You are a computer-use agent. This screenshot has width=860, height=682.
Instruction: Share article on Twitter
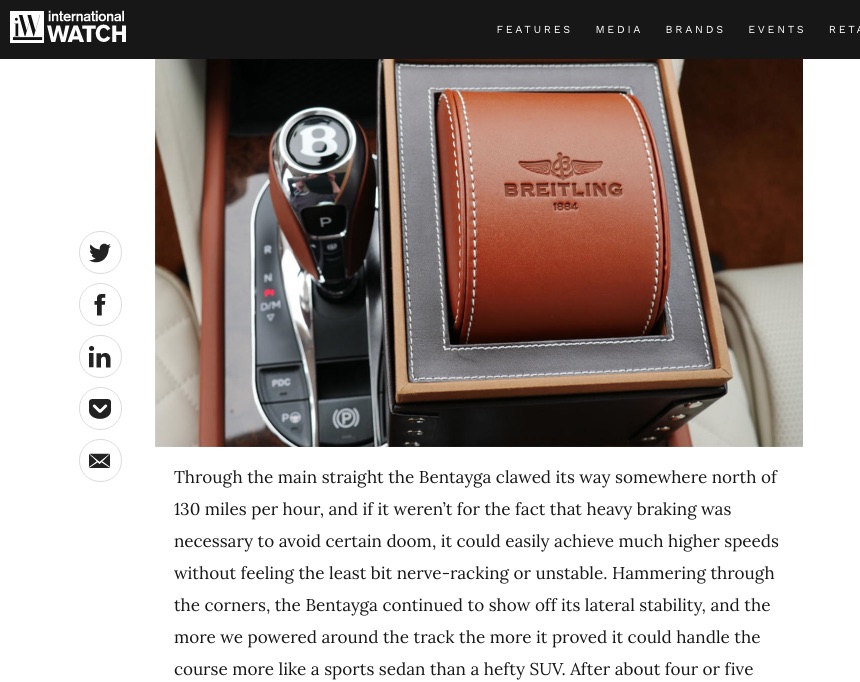100,252
